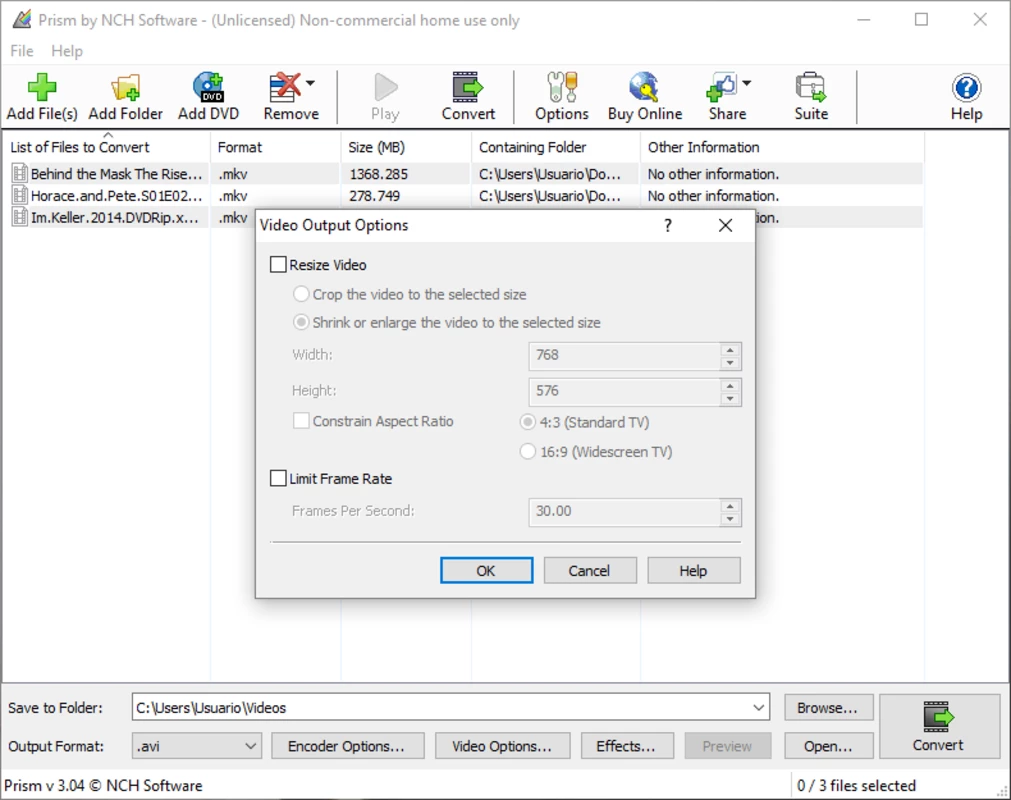Image resolution: width=1011 pixels, height=800 pixels.
Task: Enable the Resize Video checkbox
Action: click(x=278, y=265)
